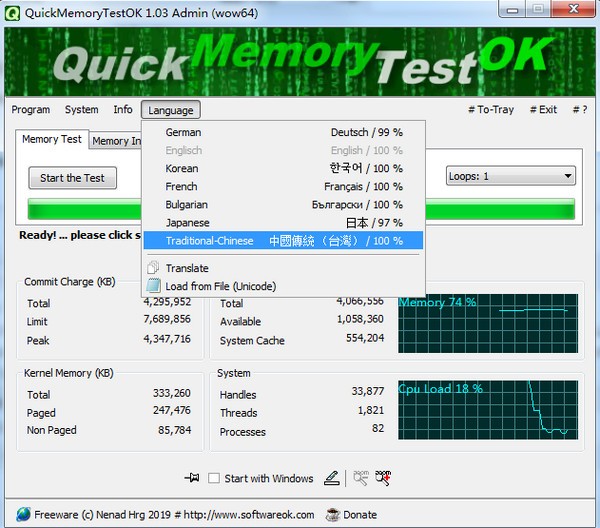Switch to the Memory Test tab
The width and height of the screenshot is (600, 528).
tap(52, 140)
